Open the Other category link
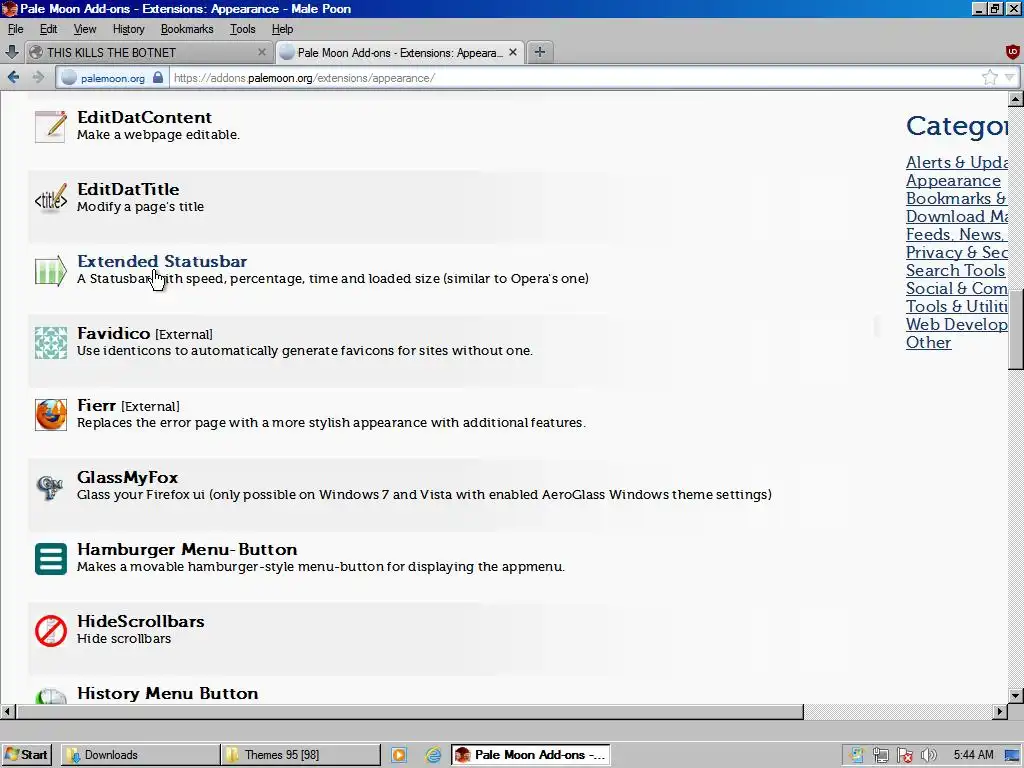This screenshot has width=1024, height=768. pos(928,343)
